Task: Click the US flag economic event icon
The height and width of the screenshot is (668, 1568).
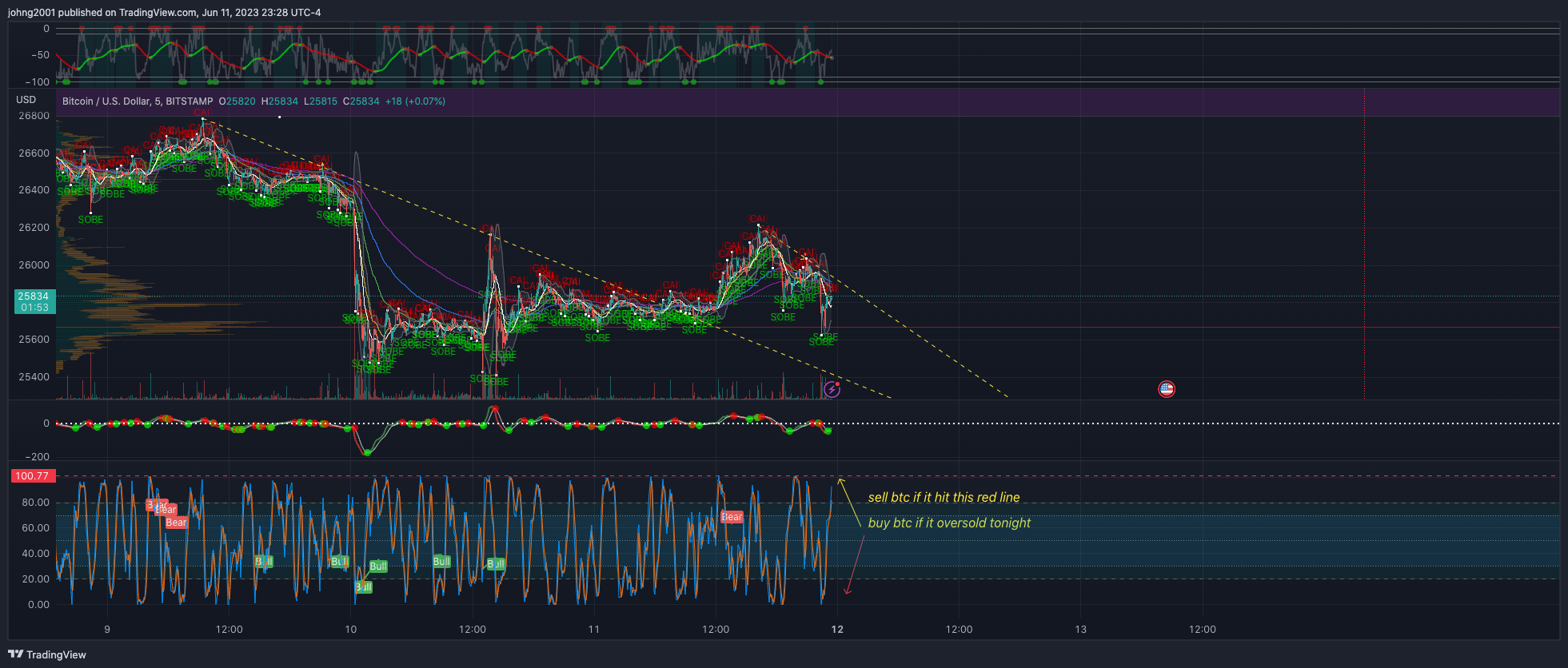Action: click(x=1167, y=389)
